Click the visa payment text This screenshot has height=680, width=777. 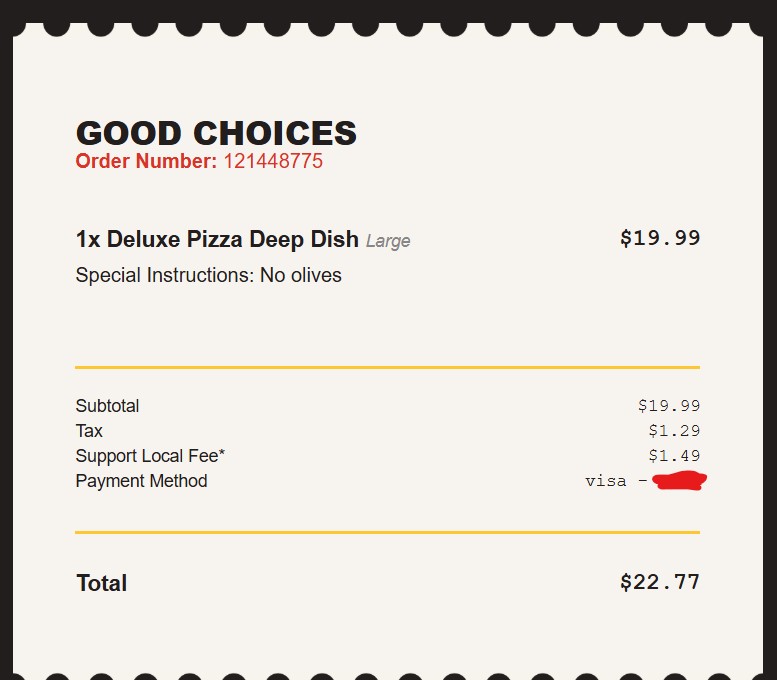point(606,481)
